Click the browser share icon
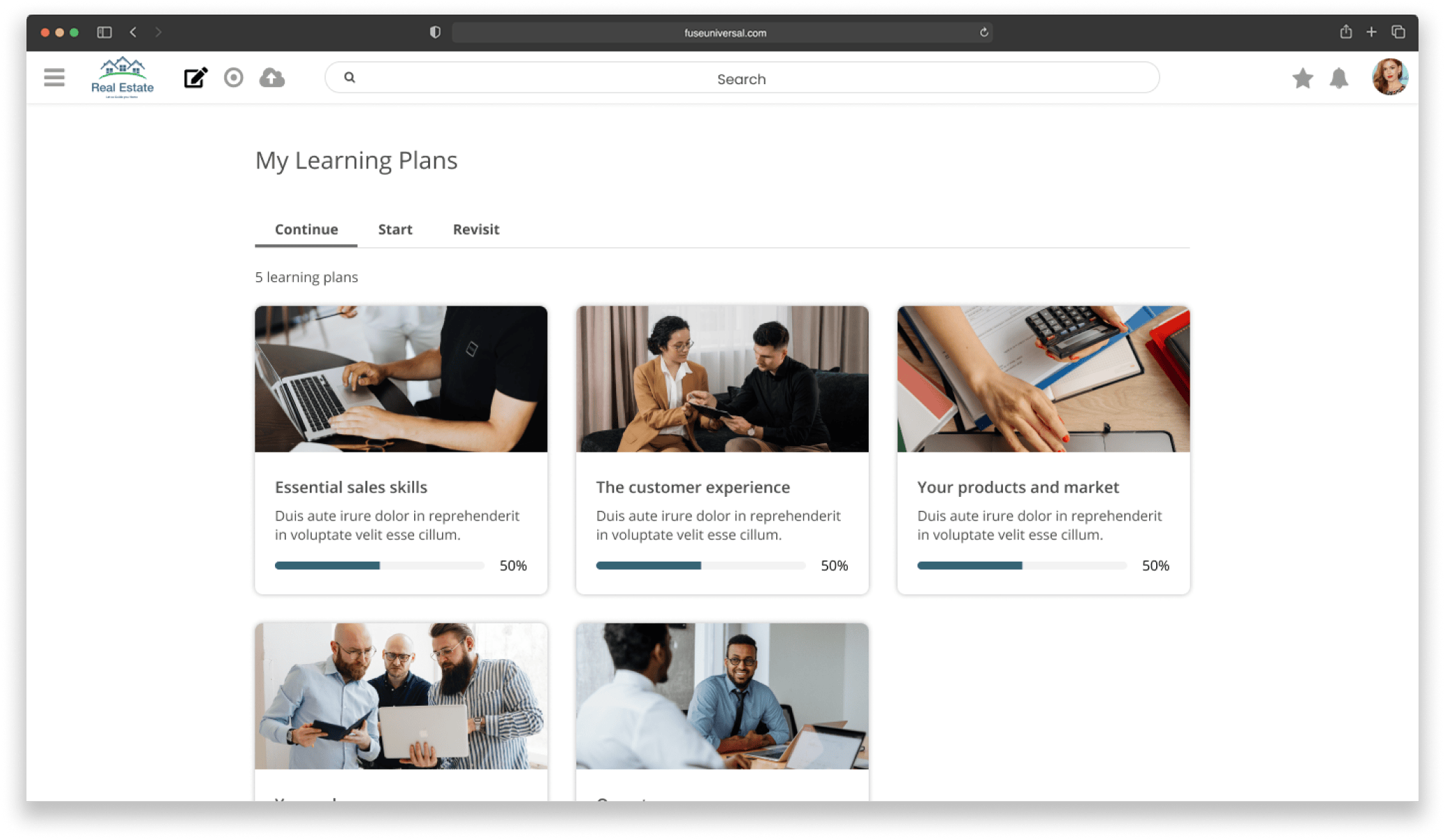Viewport: 1445px width, 840px height. [1346, 31]
